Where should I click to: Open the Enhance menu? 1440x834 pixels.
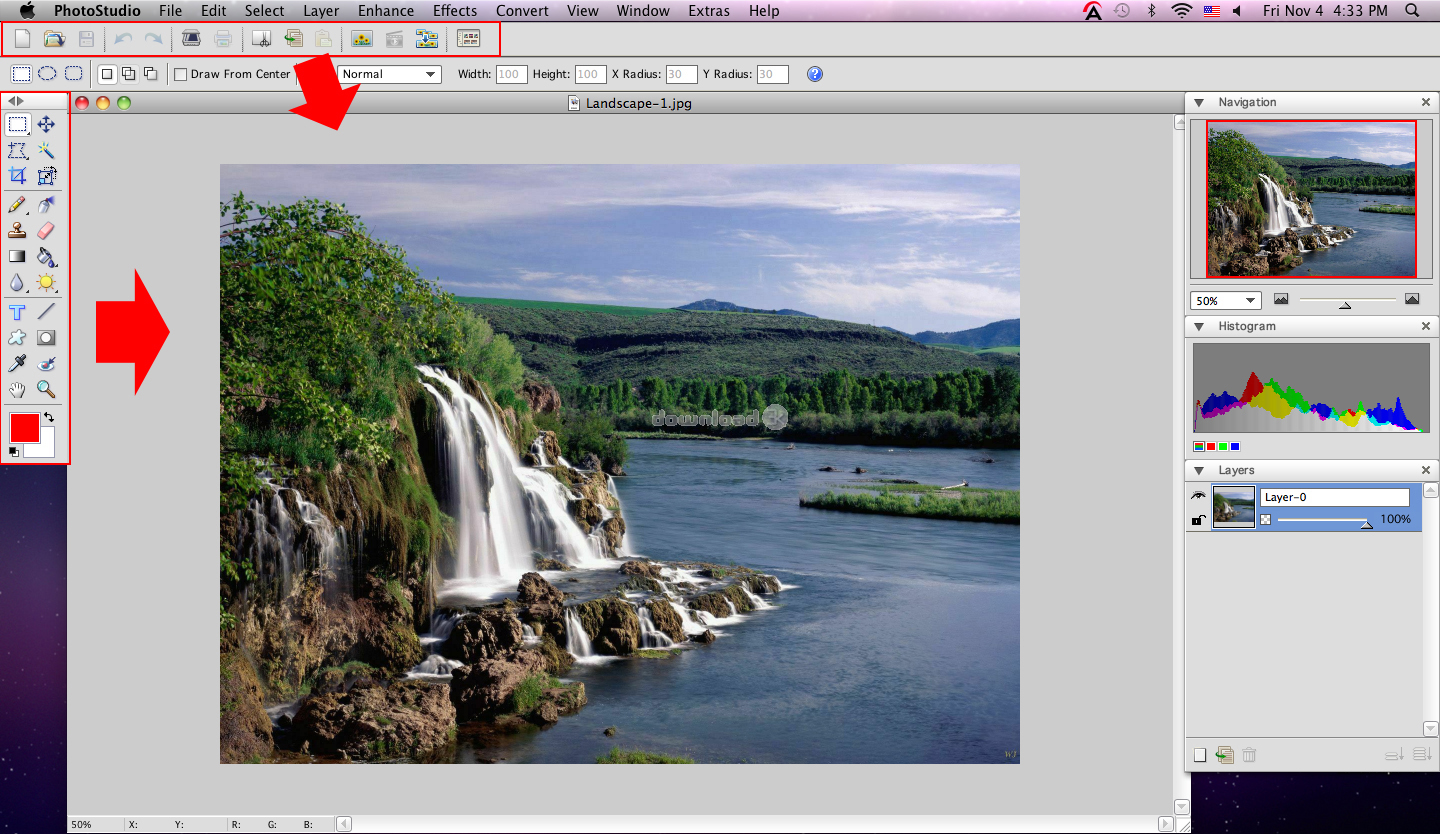point(385,11)
